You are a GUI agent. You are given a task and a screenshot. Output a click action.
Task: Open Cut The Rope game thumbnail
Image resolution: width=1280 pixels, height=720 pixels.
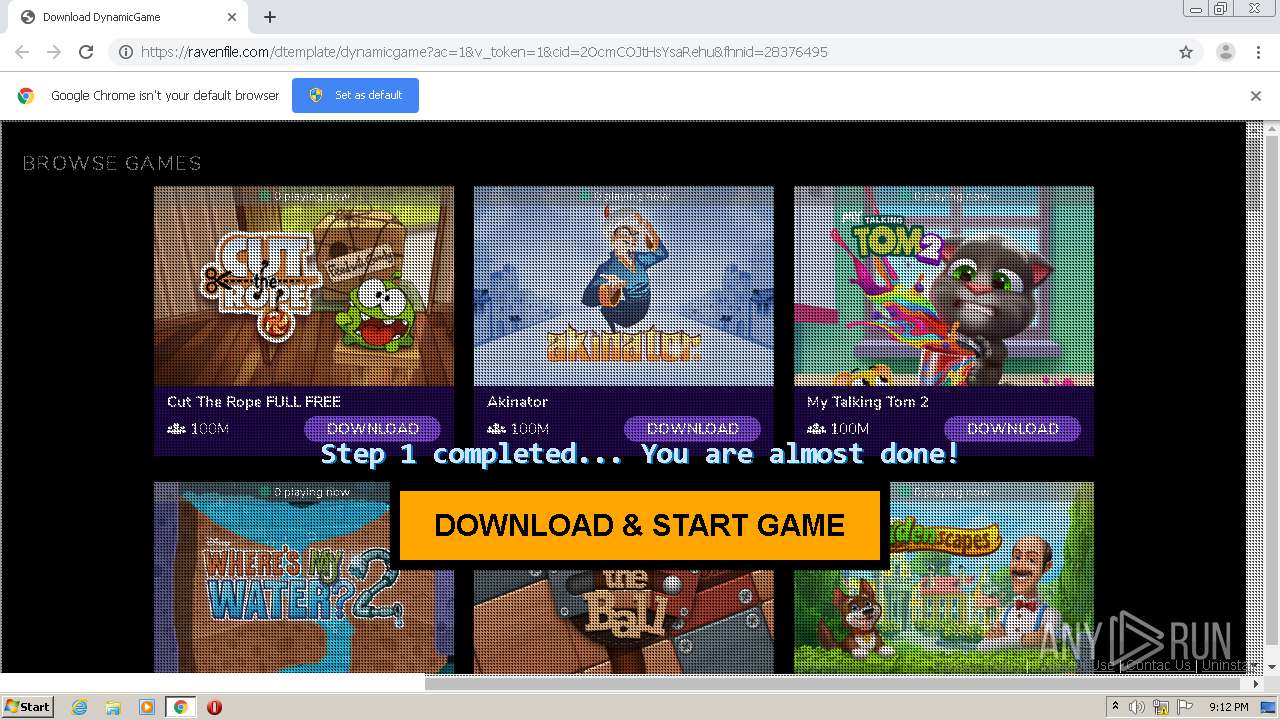click(x=304, y=286)
